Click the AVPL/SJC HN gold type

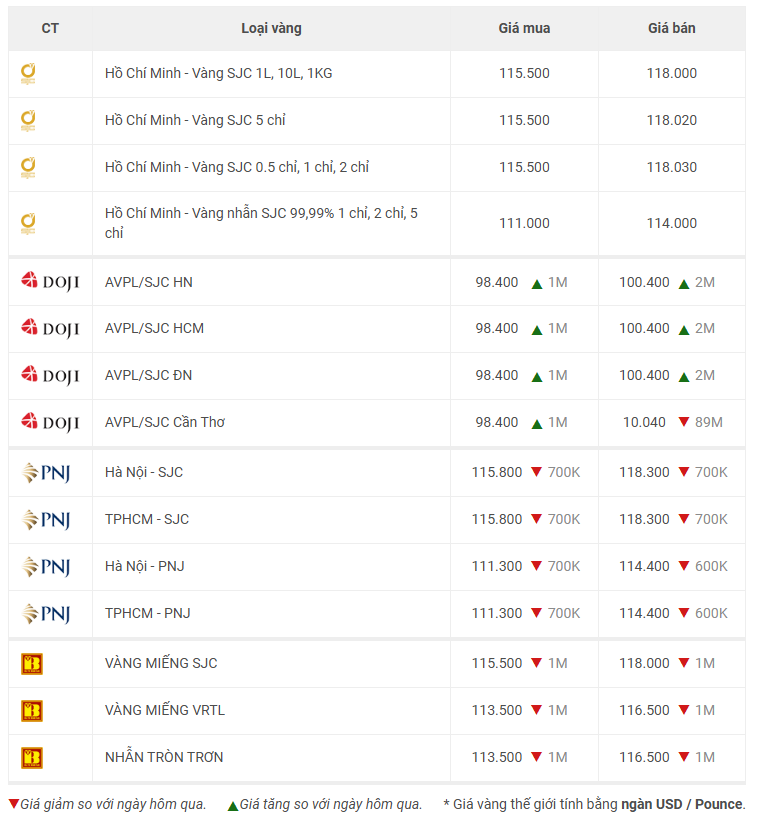[149, 283]
